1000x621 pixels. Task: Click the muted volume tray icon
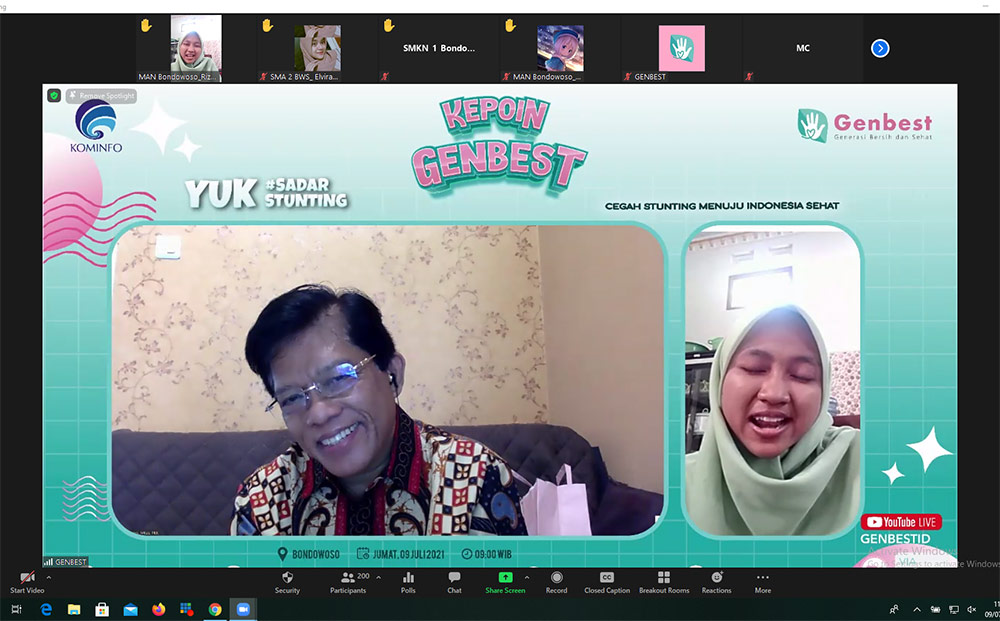point(971,610)
